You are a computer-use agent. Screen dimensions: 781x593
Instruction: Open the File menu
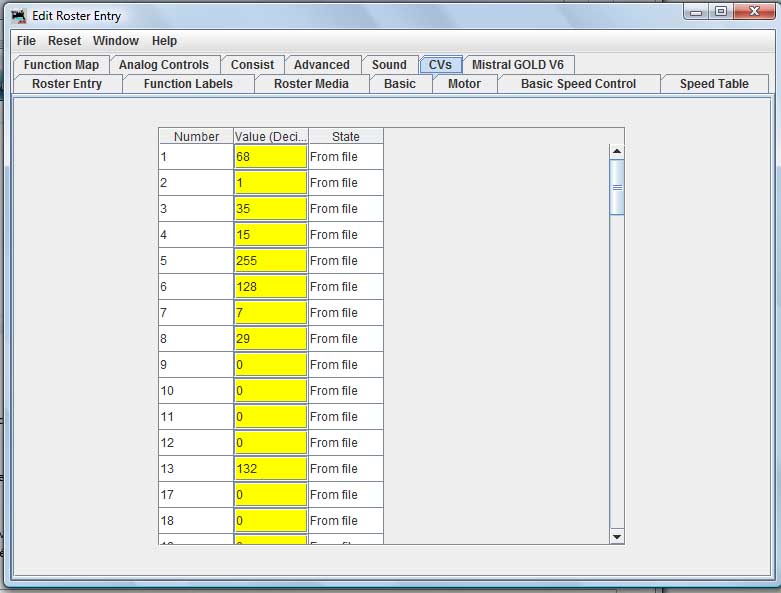26,41
